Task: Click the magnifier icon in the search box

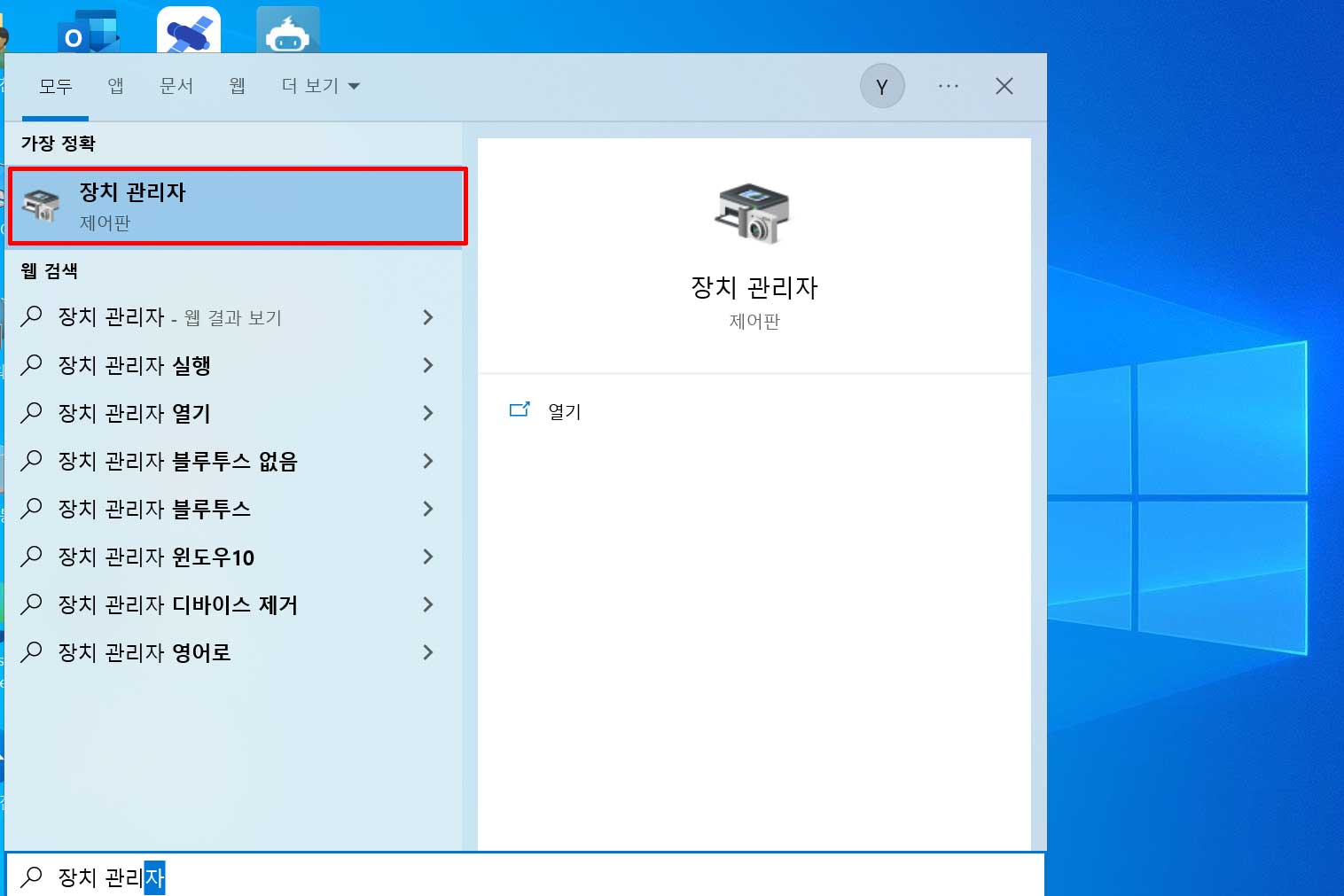Action: point(31,877)
